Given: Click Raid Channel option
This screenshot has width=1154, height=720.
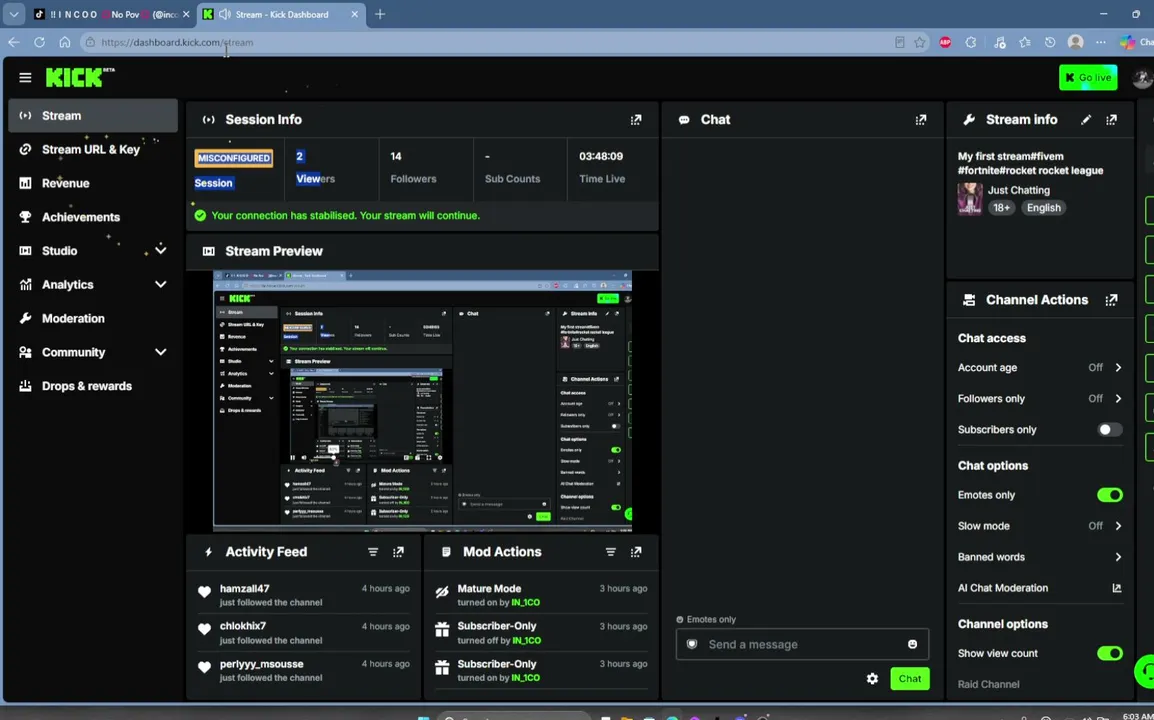Looking at the screenshot, I should pos(988,684).
